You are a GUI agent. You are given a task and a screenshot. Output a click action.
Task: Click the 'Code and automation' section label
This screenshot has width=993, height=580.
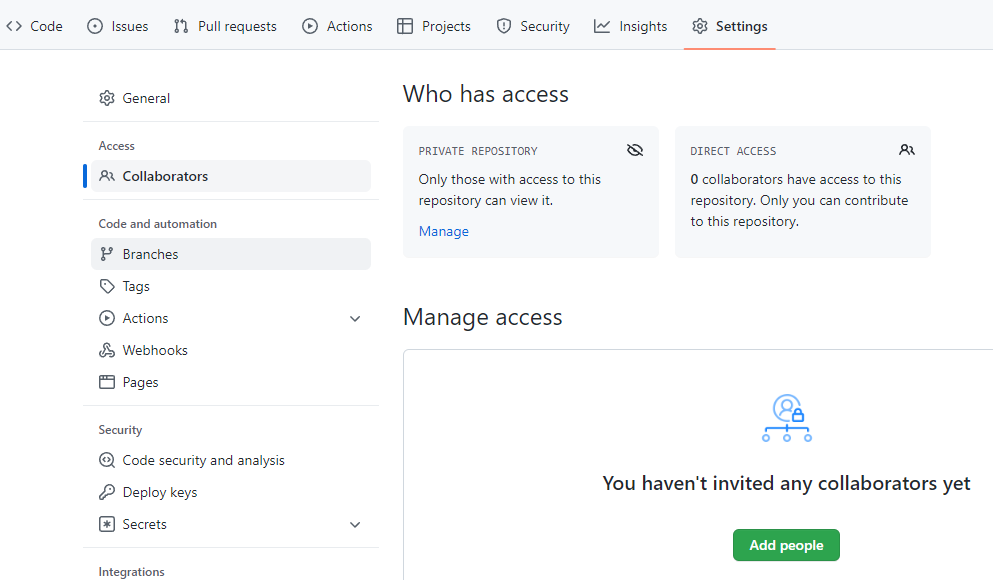(158, 224)
